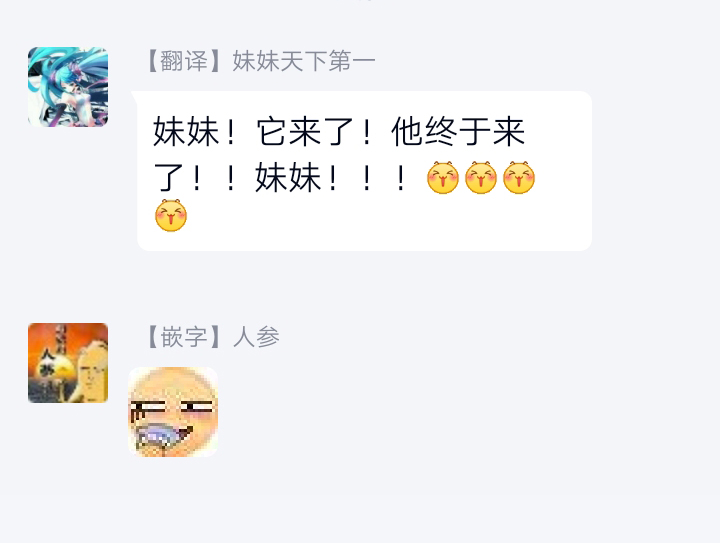Screen dimensions: 720x543
Task: Click the three exclamation marks before the emojis
Action: coord(367,178)
